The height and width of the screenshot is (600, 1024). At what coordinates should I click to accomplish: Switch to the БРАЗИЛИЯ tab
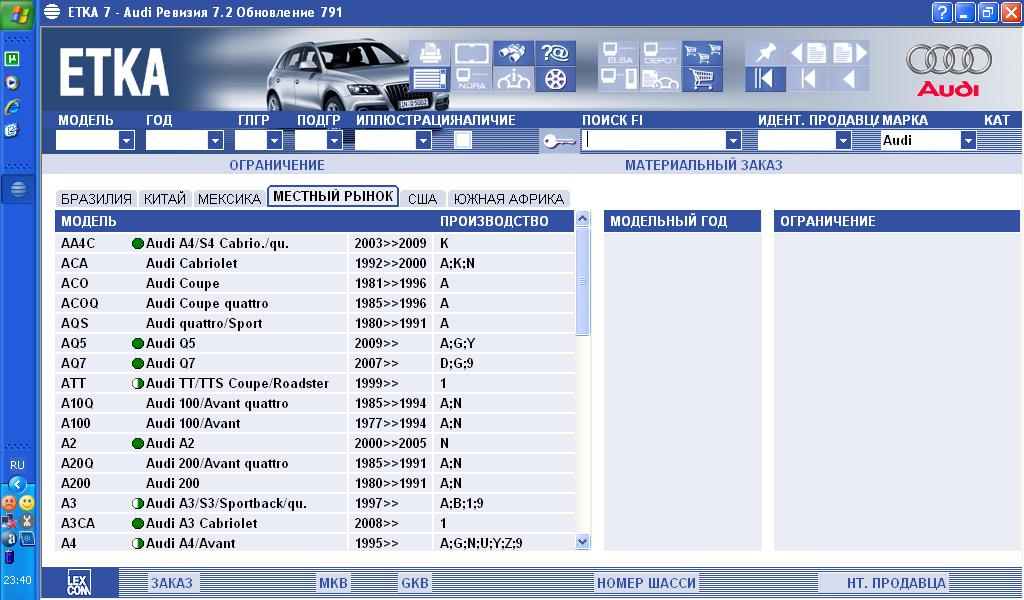96,198
